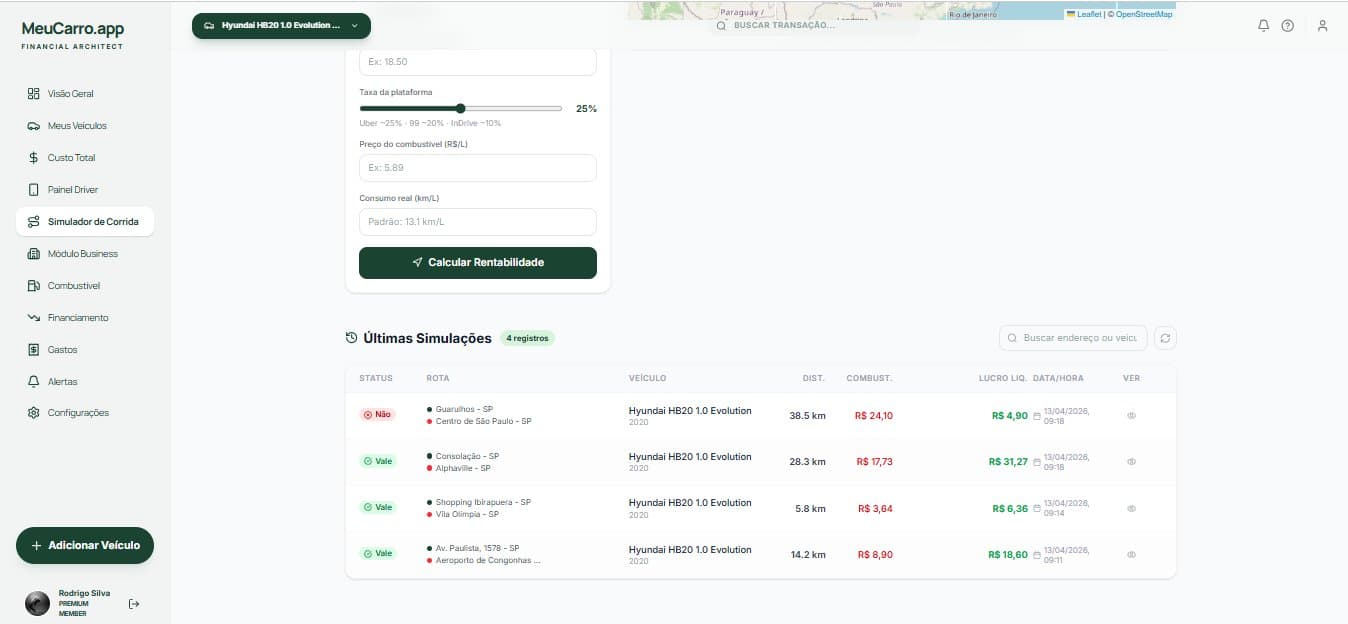Open Meus Veículos page

77,126
